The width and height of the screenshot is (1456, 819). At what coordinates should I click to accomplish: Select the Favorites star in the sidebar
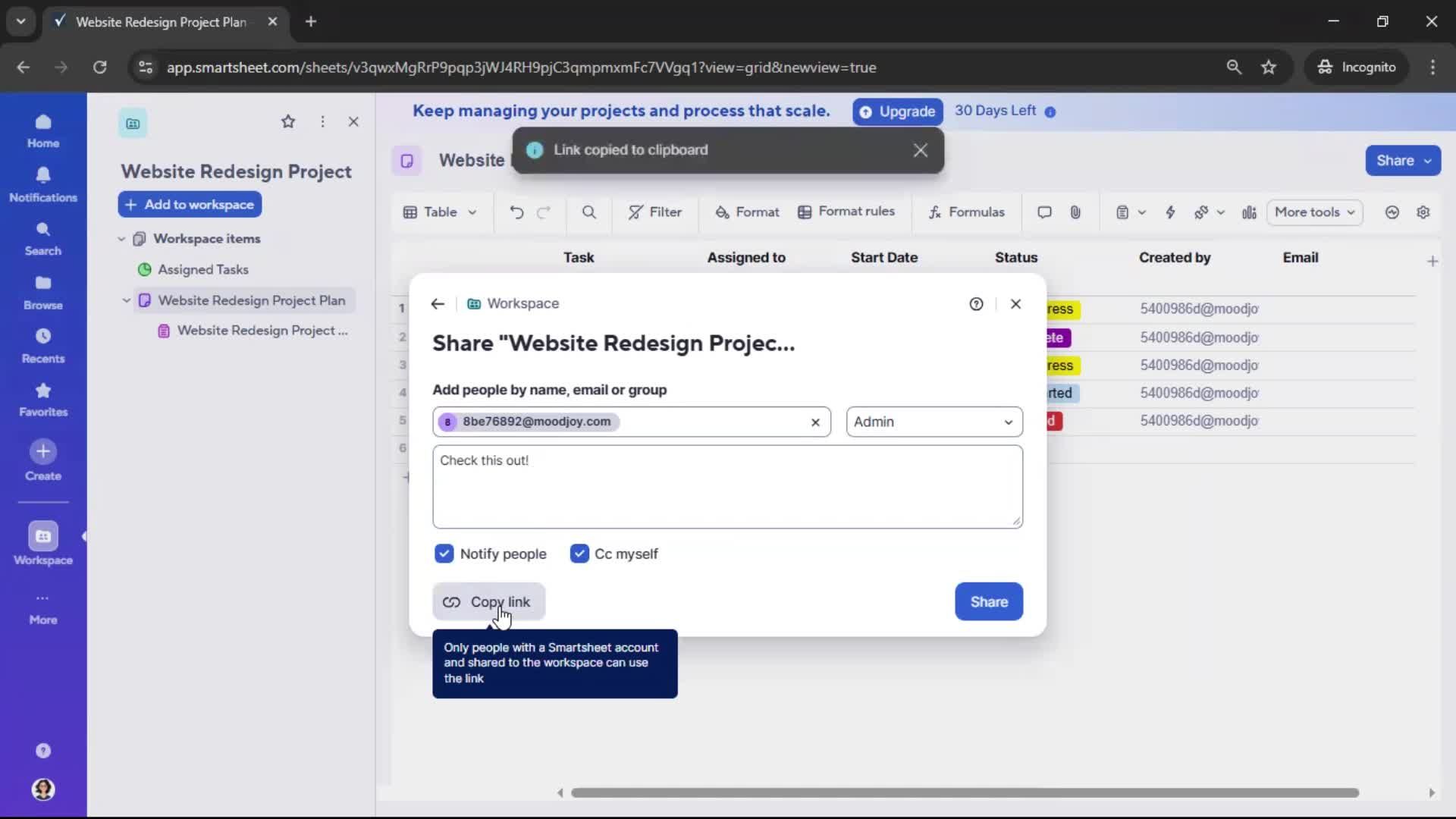point(42,397)
